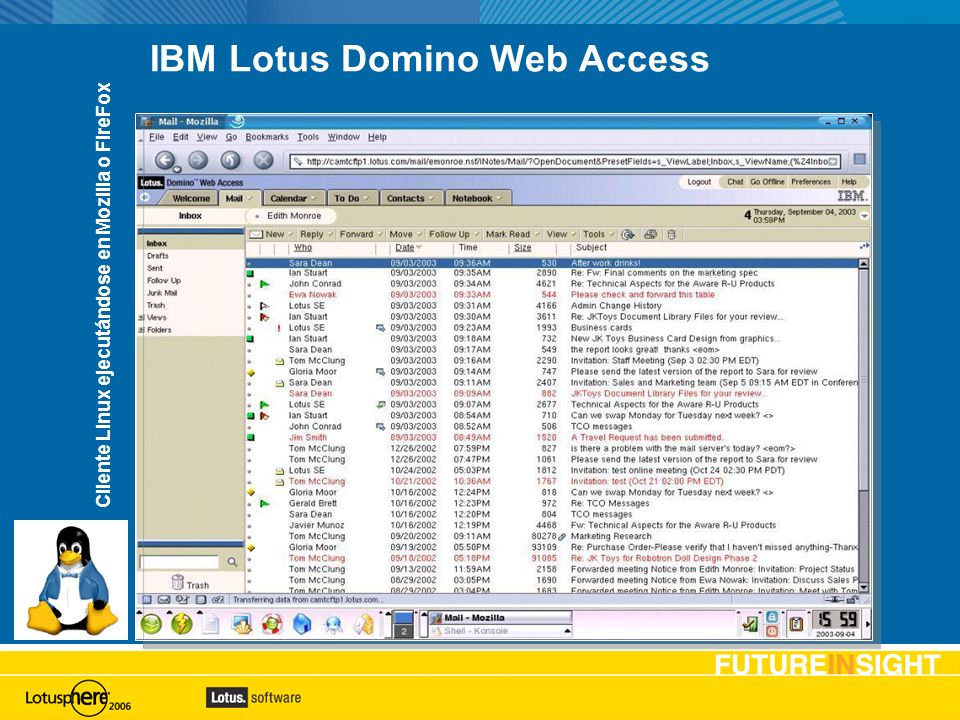Click the Chat link
This screenshot has height=720, width=960.
click(735, 182)
